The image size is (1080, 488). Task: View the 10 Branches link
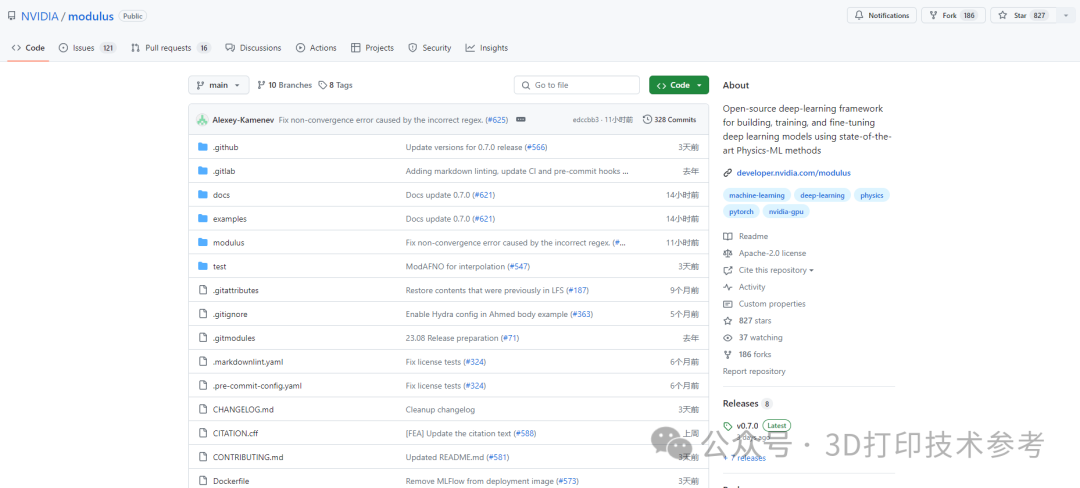(284, 85)
